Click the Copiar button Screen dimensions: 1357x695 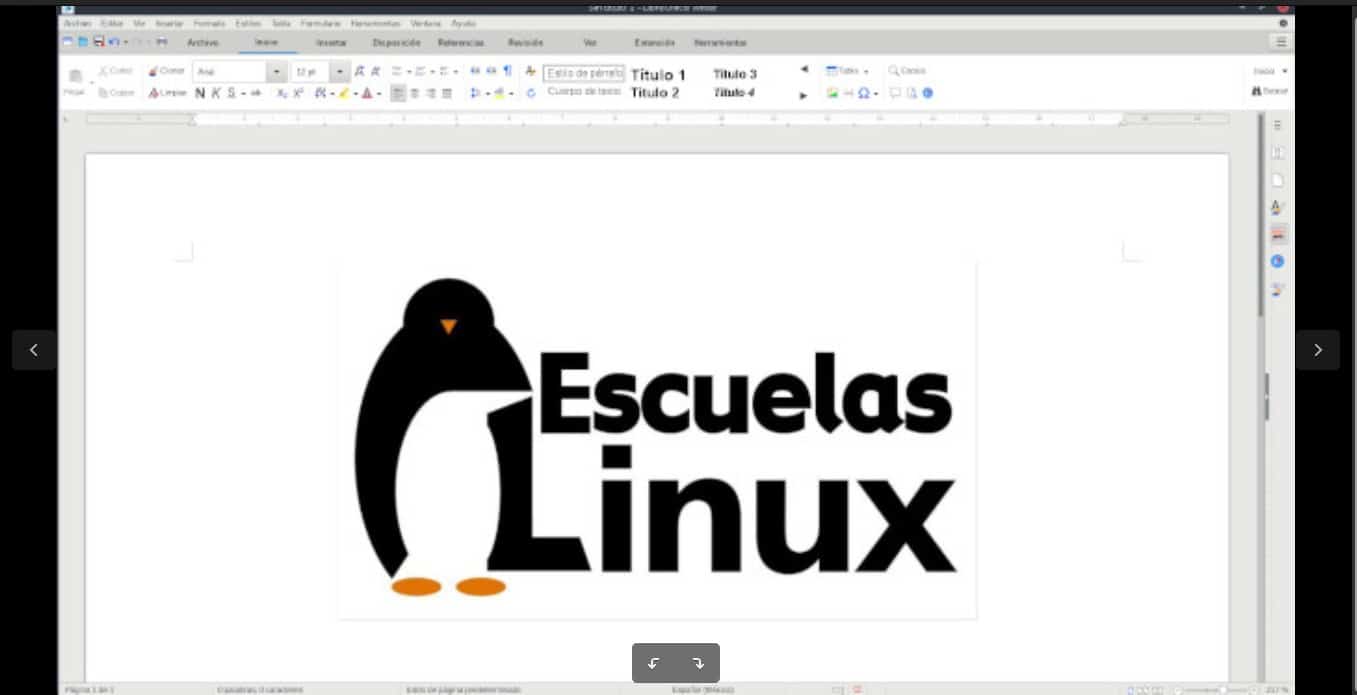click(x=116, y=93)
